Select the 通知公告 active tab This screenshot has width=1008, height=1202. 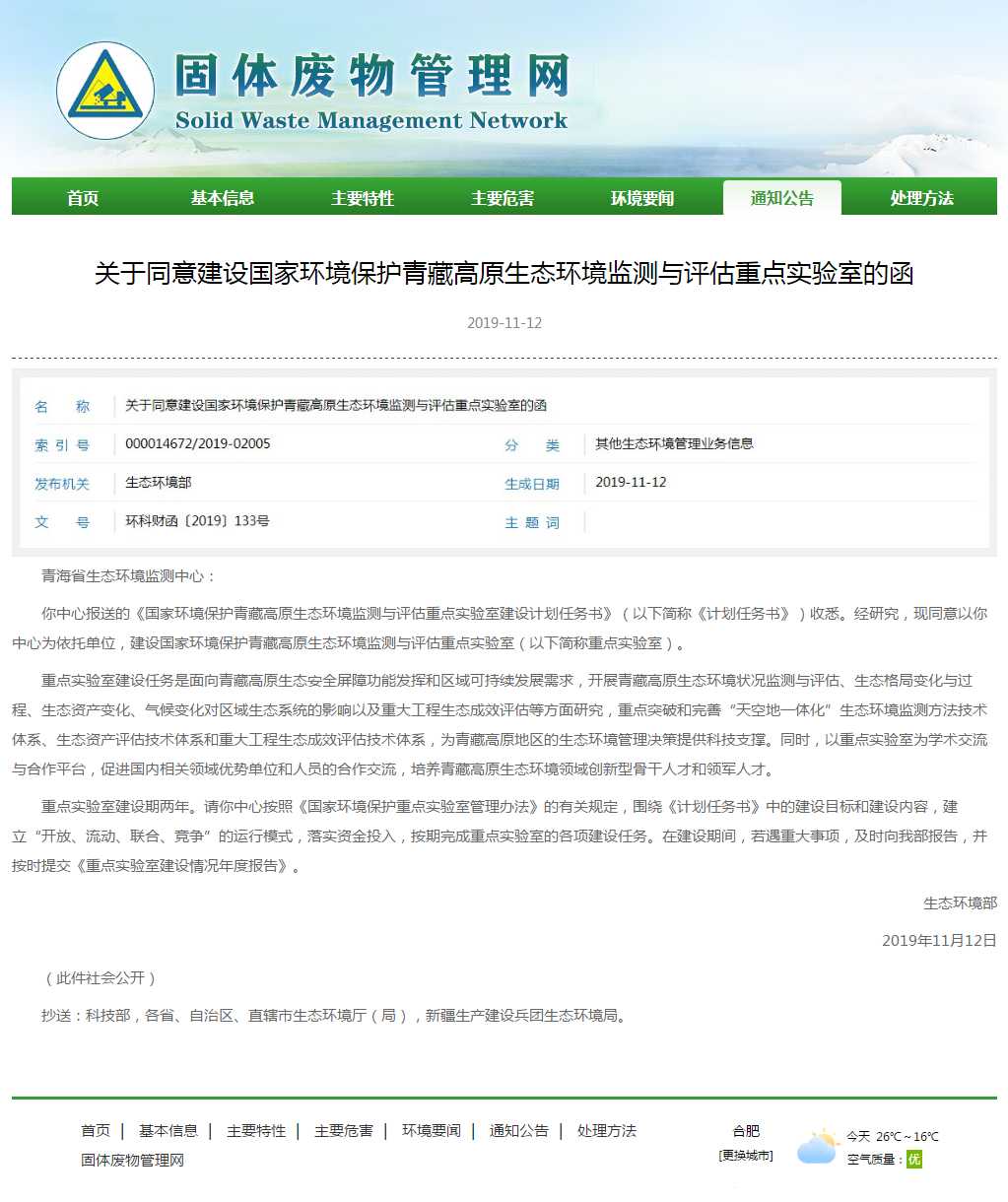coord(782,198)
